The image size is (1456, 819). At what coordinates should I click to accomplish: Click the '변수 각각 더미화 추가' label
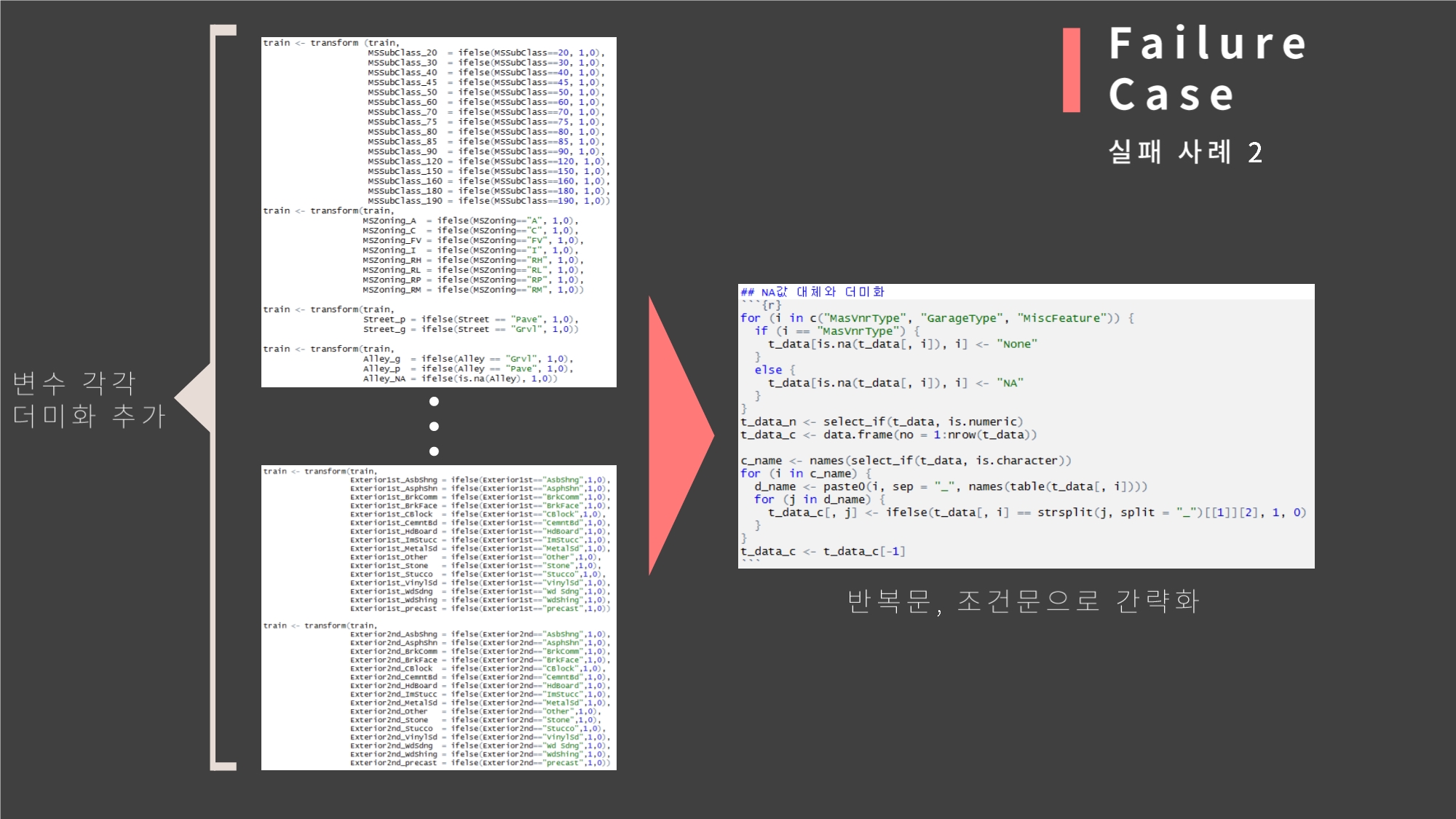coord(90,399)
